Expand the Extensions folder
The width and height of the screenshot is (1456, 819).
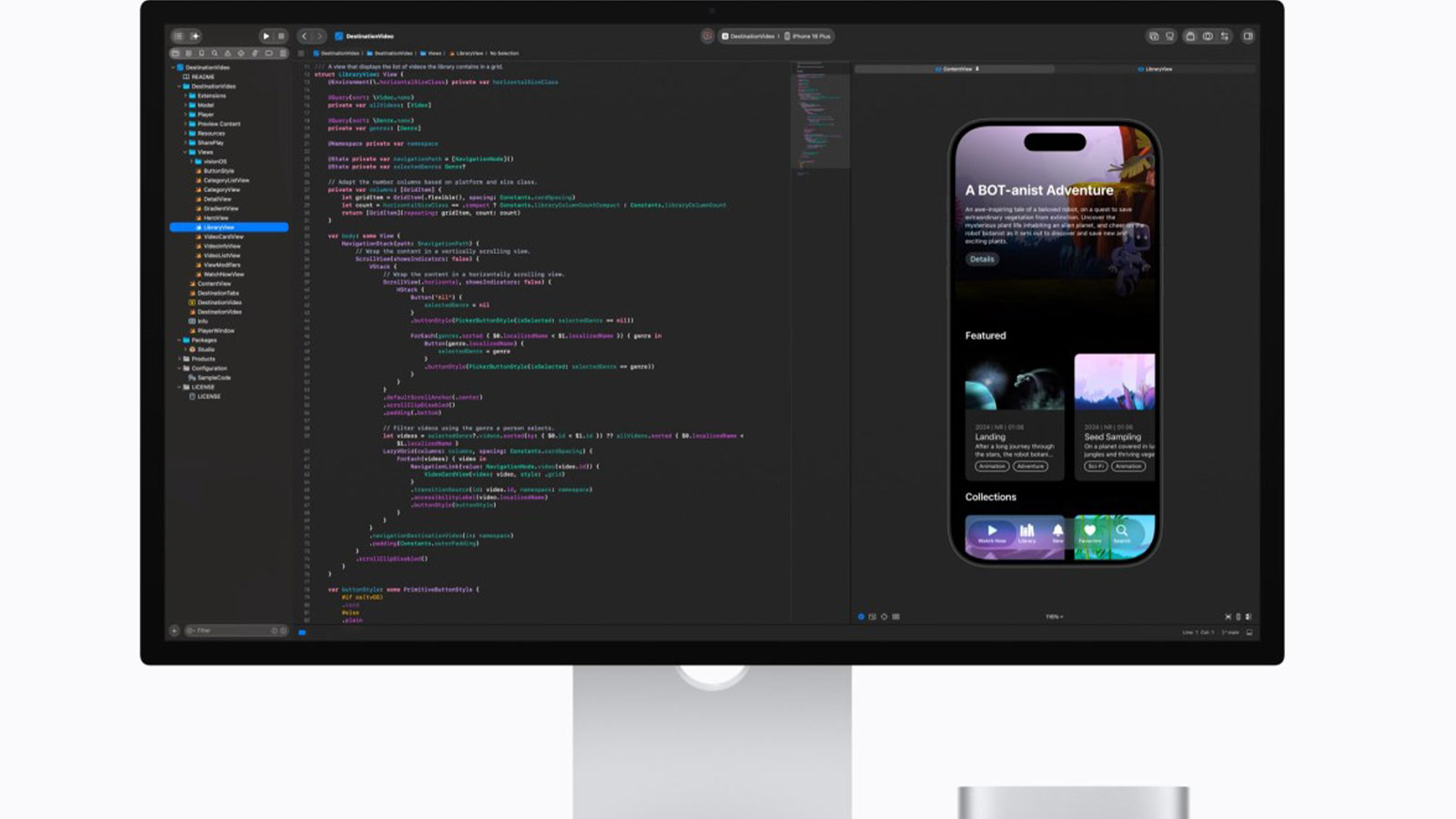pos(186,96)
